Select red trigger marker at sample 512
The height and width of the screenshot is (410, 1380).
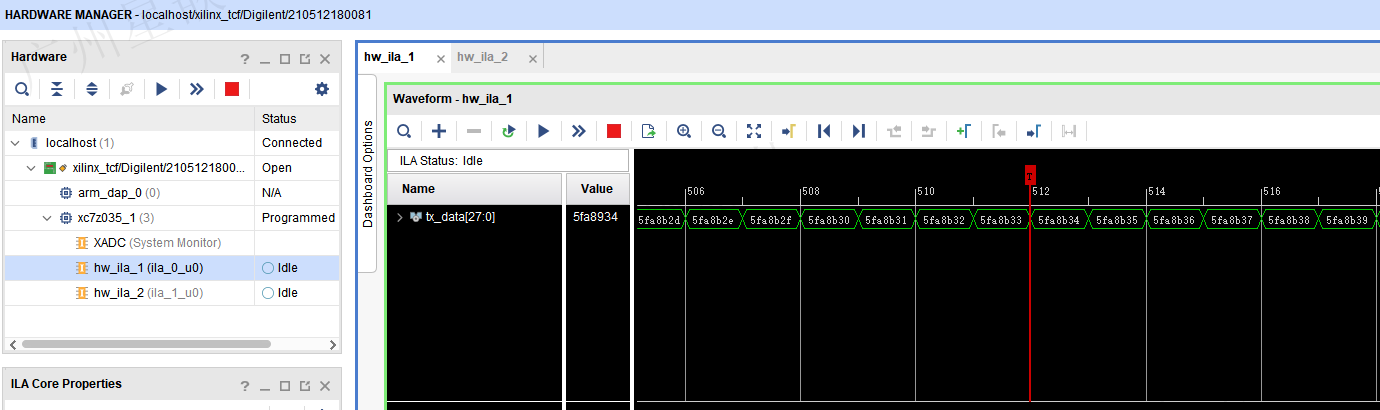coord(1030,174)
